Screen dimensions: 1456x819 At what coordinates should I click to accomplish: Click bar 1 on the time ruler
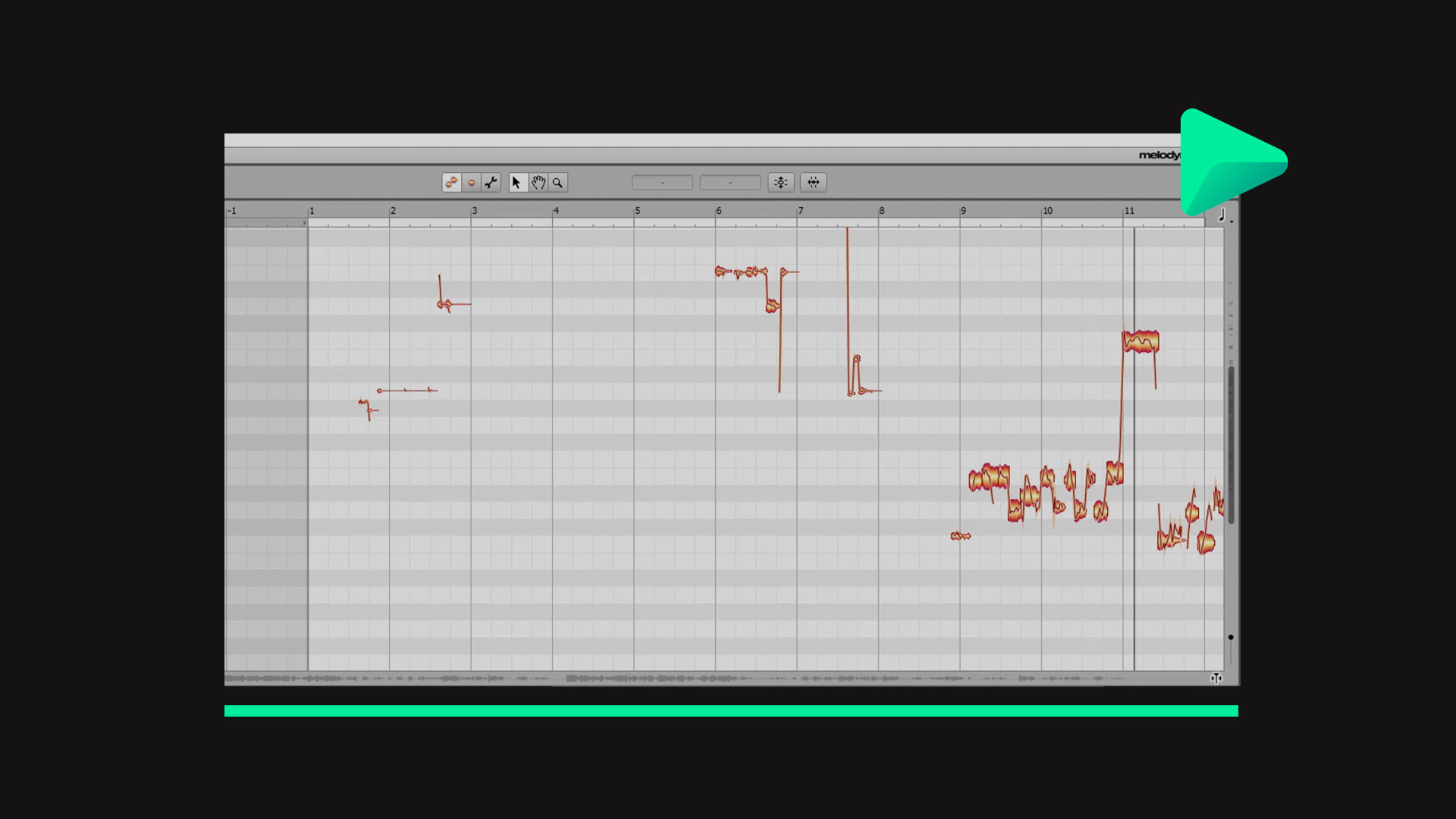point(311,211)
